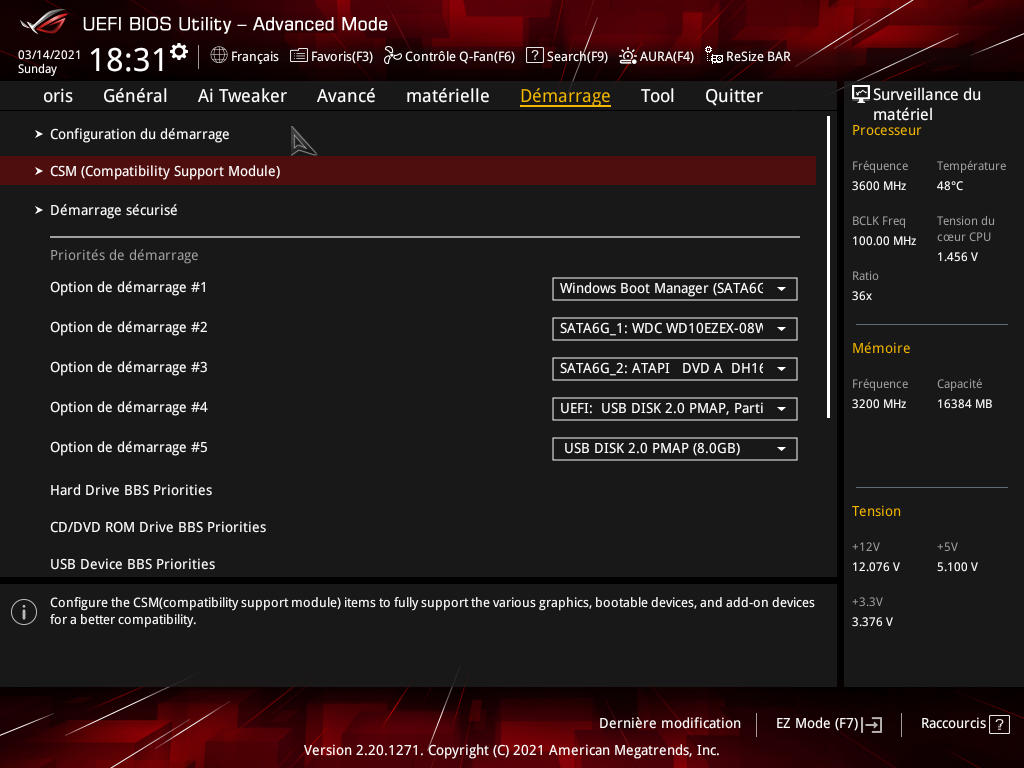Click the AURA lighting icon
The image size is (1024, 768).
click(x=628, y=56)
